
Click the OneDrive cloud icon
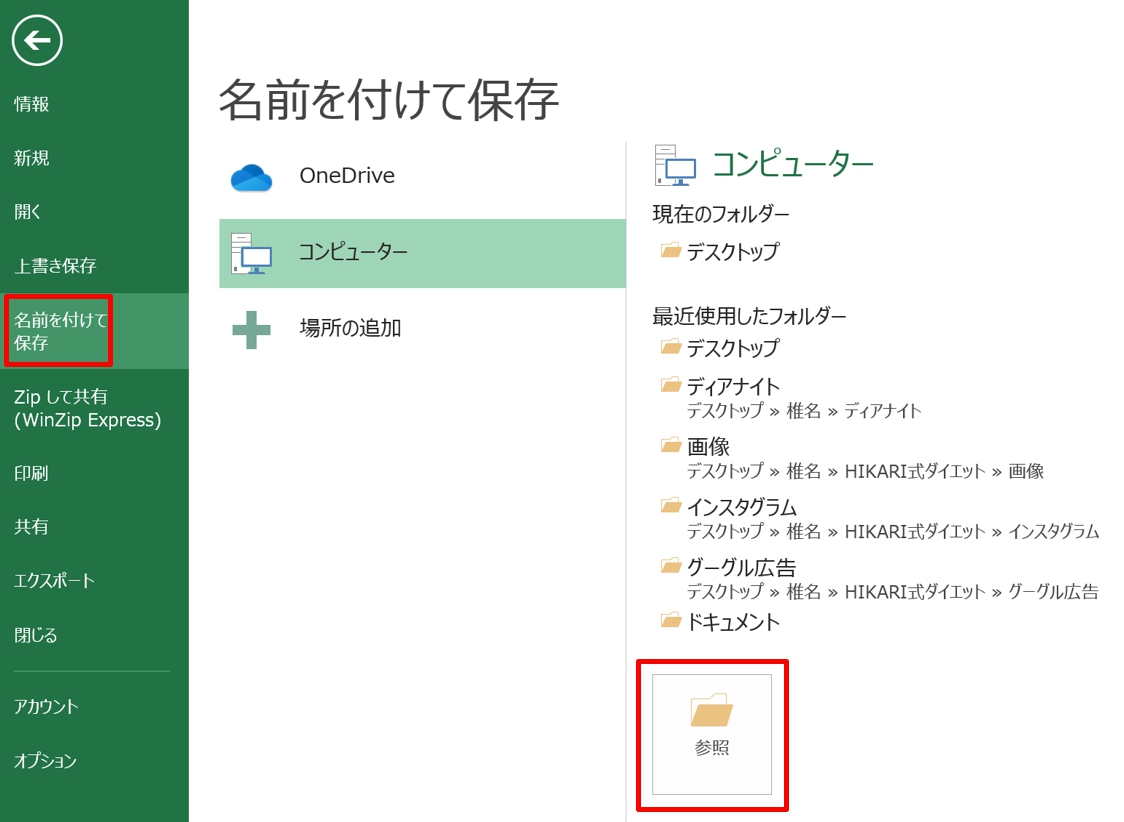tap(252, 178)
